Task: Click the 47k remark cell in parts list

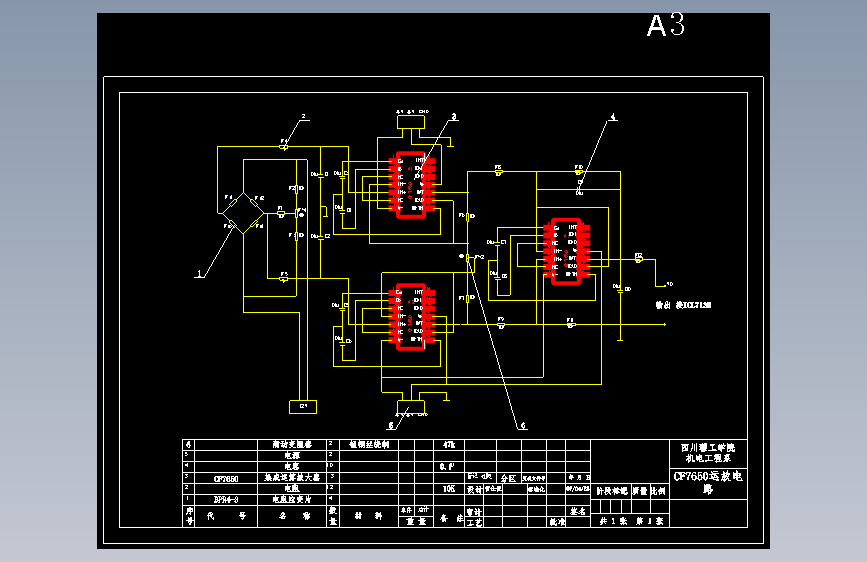Action: coord(448,445)
